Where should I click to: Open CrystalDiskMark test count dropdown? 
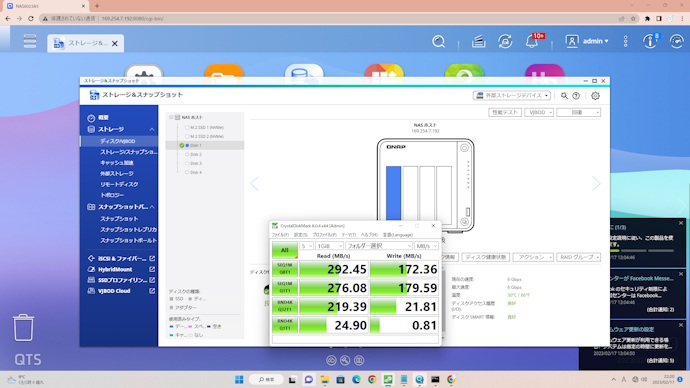306,246
